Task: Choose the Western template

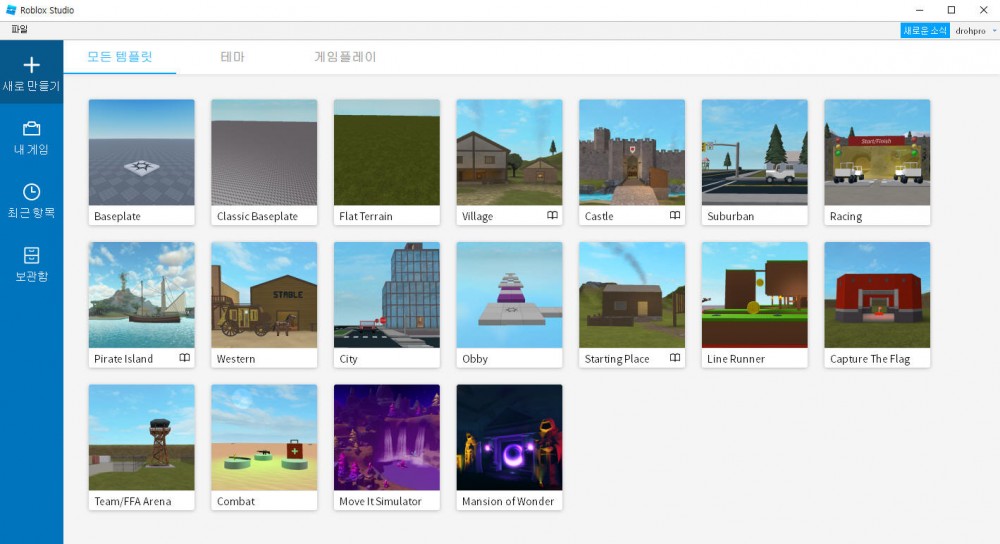Action: 264,304
